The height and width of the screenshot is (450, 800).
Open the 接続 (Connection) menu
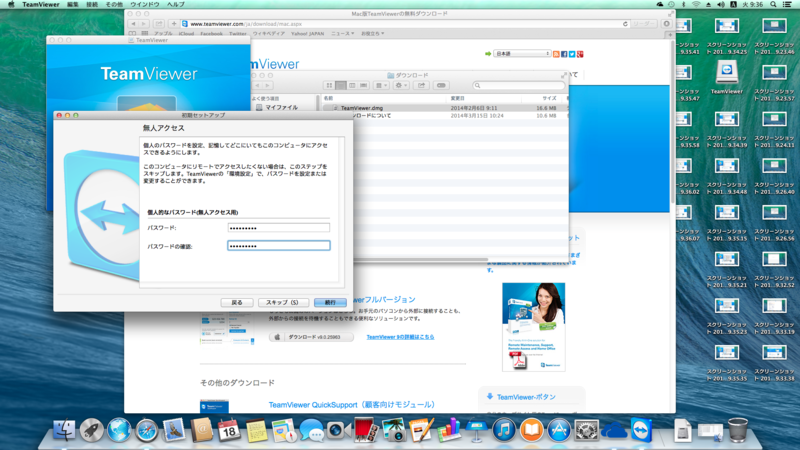[92, 4]
